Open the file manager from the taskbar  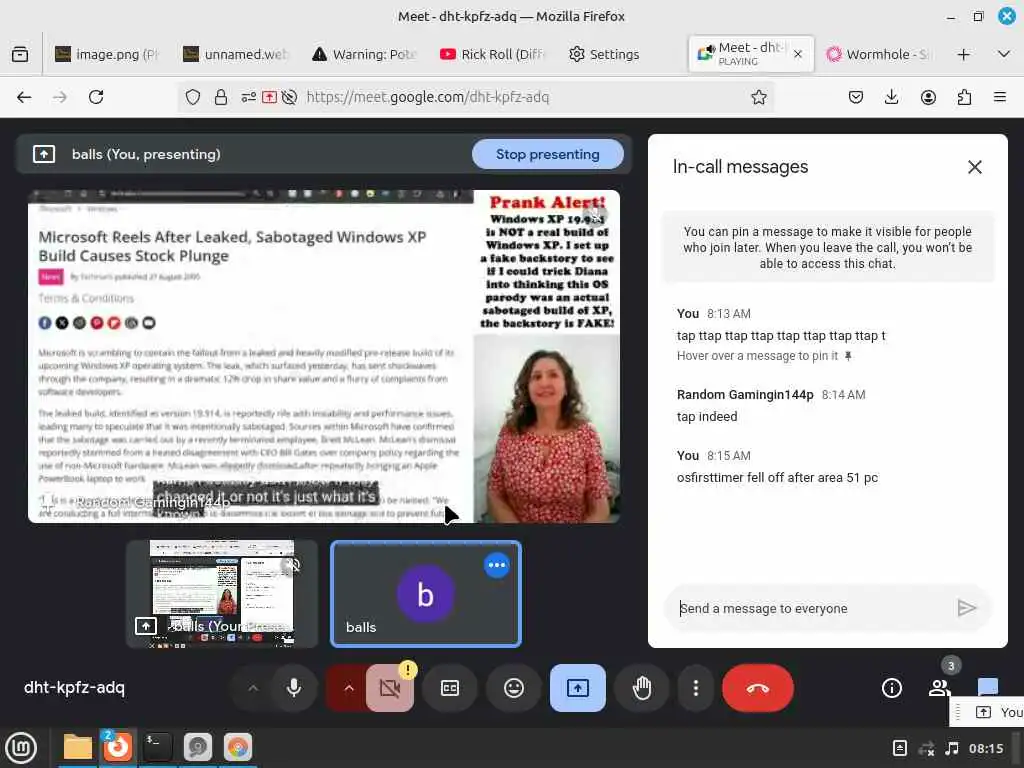tap(78, 747)
